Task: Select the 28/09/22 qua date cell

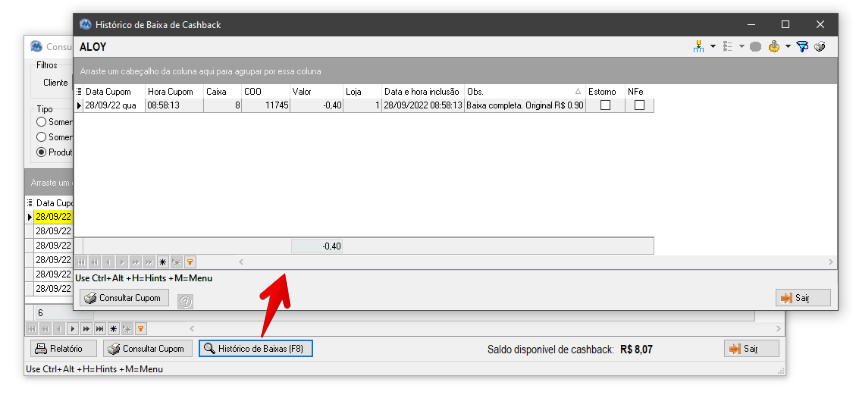Action: click(x=114, y=105)
